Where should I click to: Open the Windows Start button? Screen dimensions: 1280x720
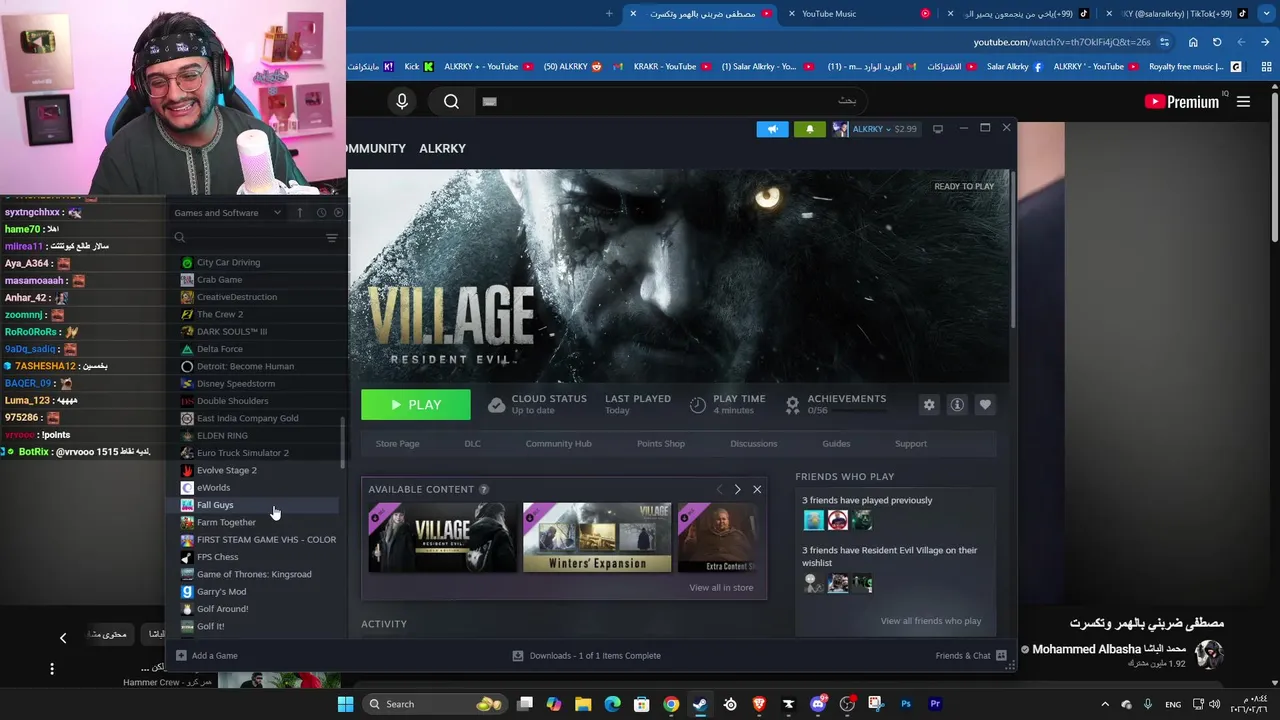click(345, 704)
